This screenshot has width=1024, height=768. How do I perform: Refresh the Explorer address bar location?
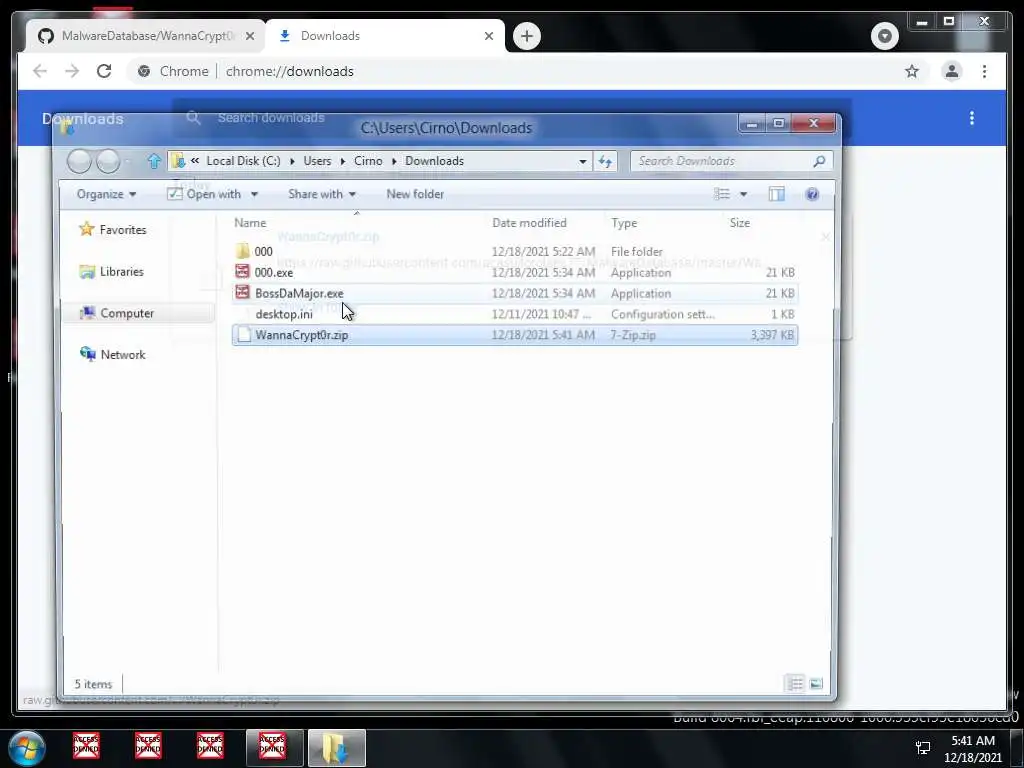coord(605,161)
